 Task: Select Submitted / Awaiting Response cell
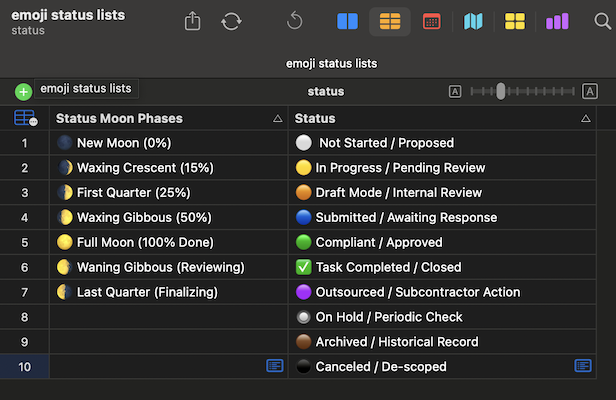(442, 217)
